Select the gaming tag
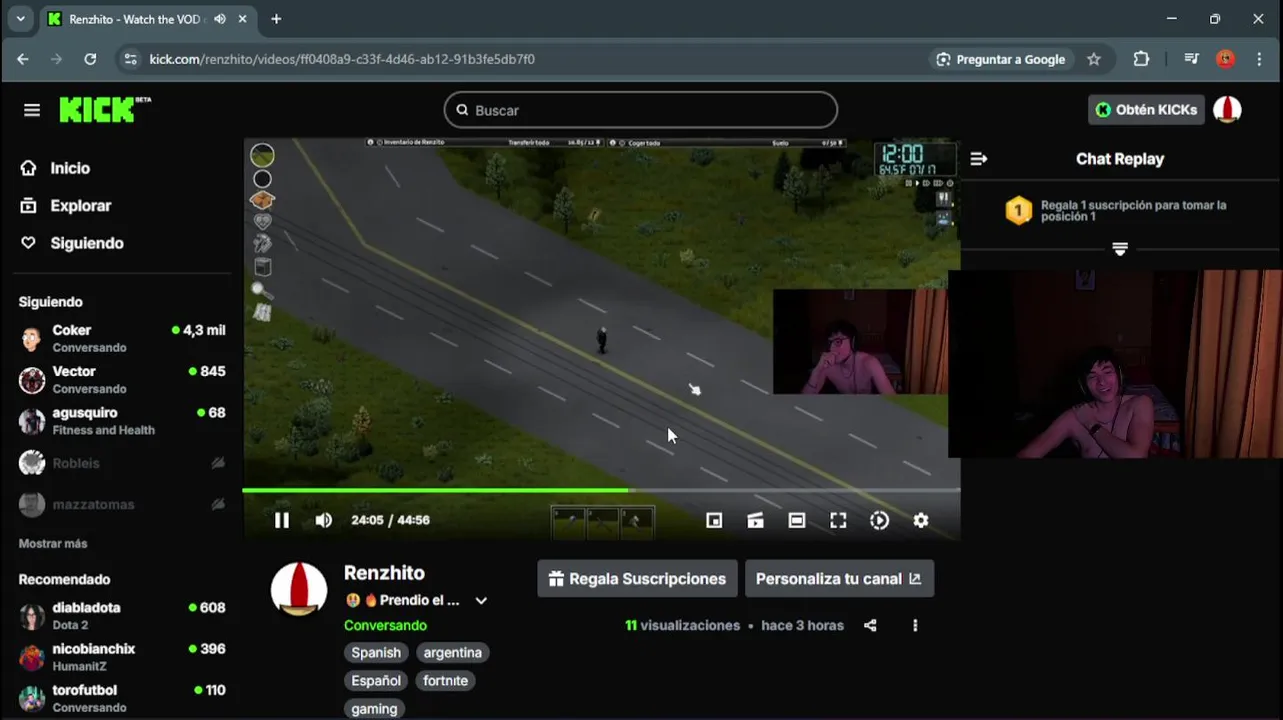 [x=374, y=708]
